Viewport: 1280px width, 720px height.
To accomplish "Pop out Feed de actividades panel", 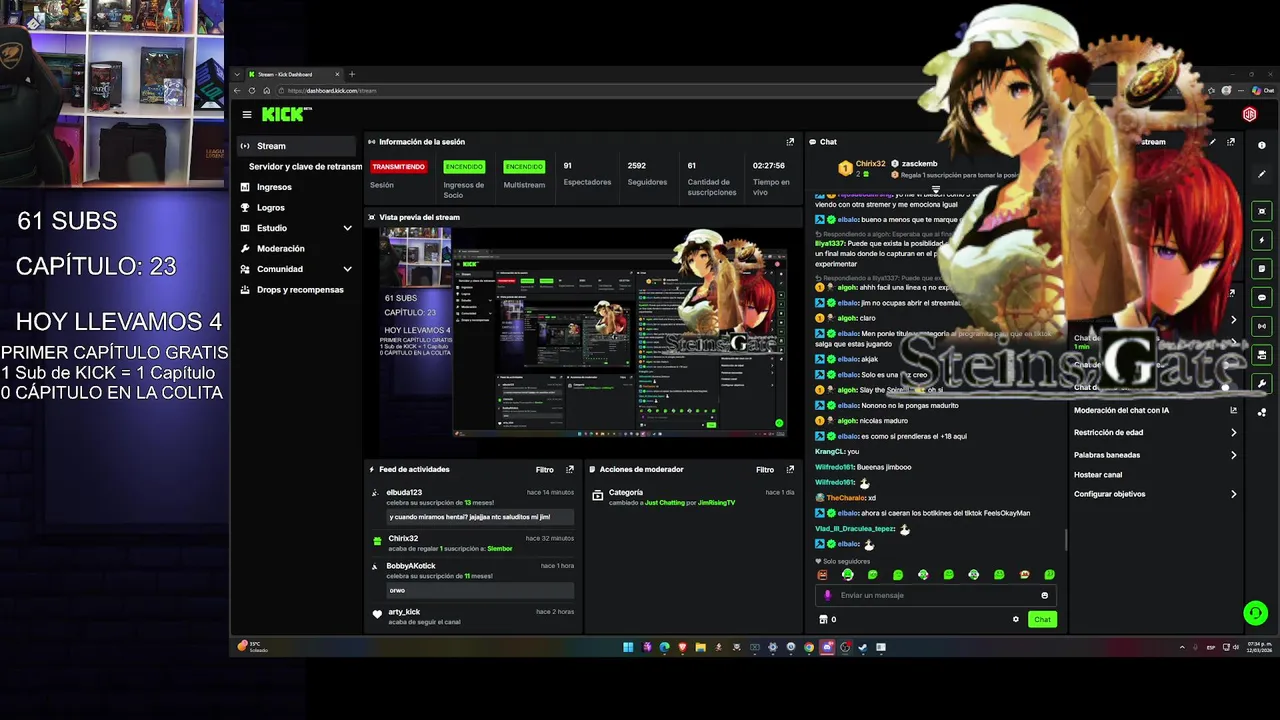I will point(570,469).
